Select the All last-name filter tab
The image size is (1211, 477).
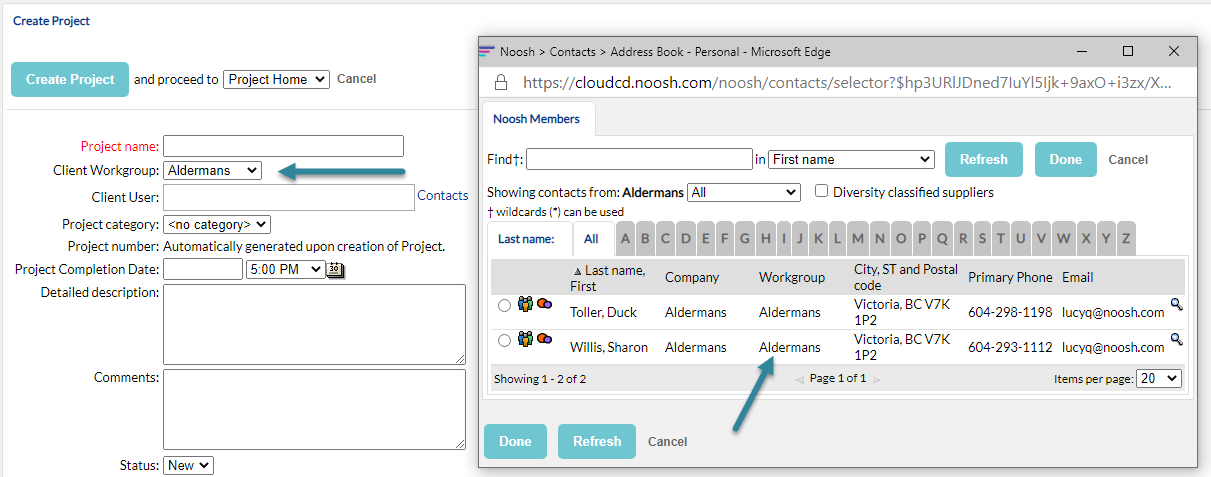(x=591, y=239)
